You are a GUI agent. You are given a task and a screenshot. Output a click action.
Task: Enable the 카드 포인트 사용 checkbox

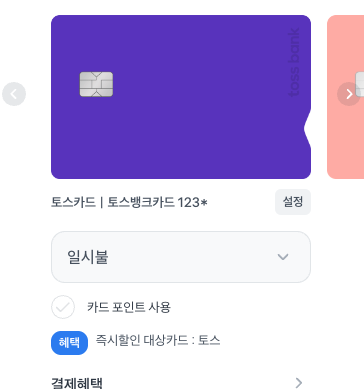[63, 307]
